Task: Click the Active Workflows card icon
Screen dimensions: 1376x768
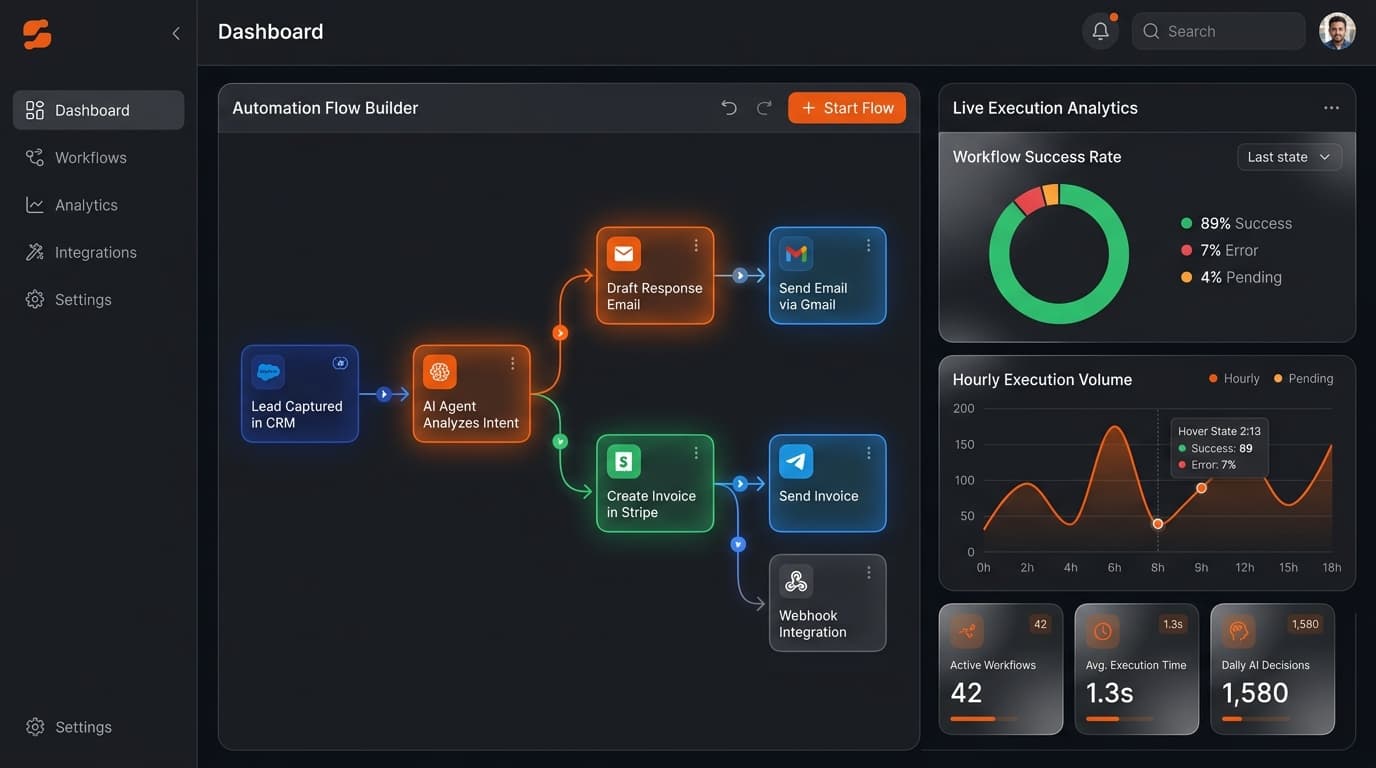Action: 967,631
